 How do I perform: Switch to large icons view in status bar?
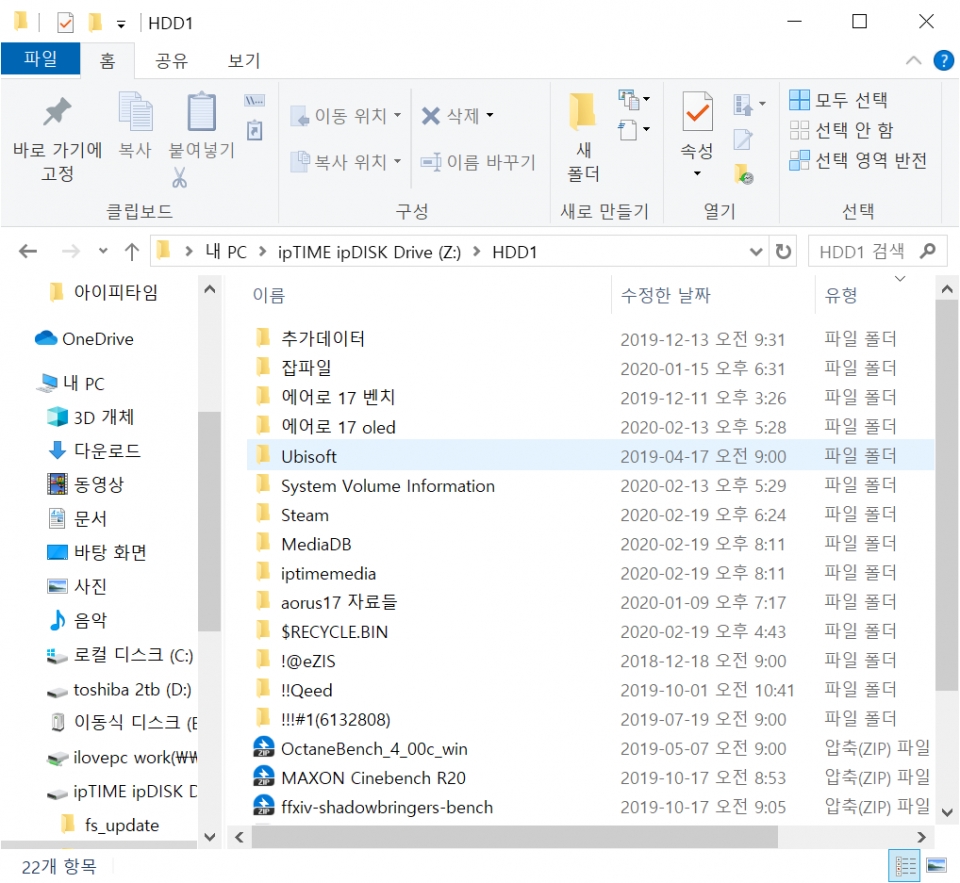tap(937, 866)
